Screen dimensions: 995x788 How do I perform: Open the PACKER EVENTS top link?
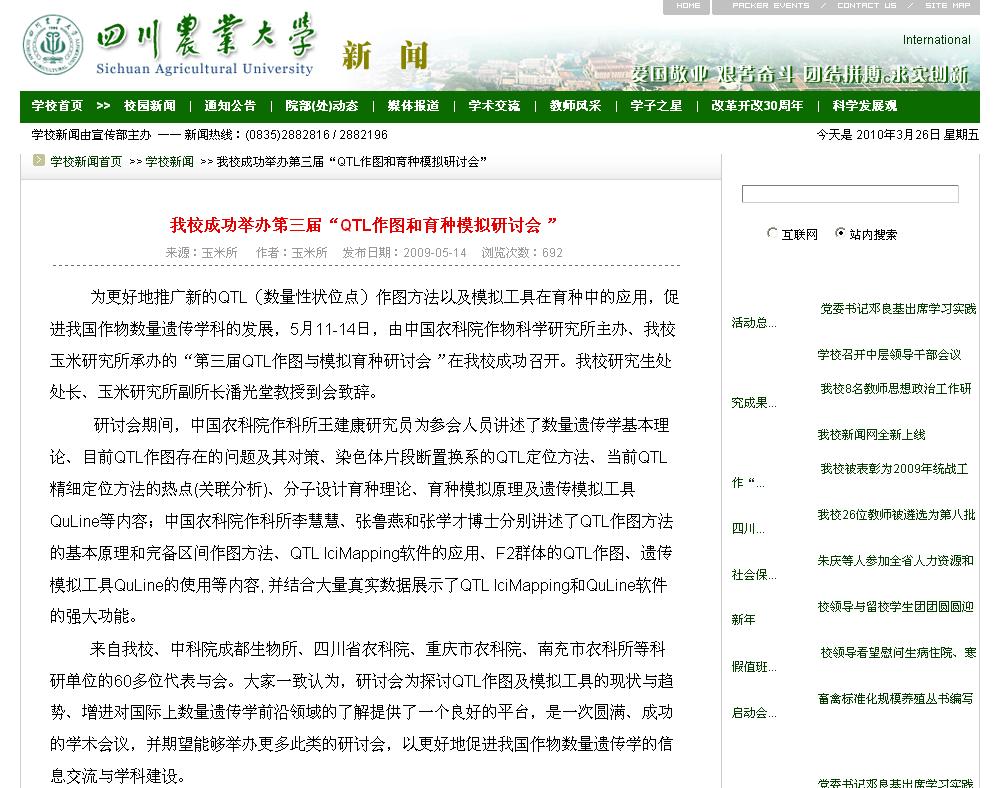pos(770,6)
